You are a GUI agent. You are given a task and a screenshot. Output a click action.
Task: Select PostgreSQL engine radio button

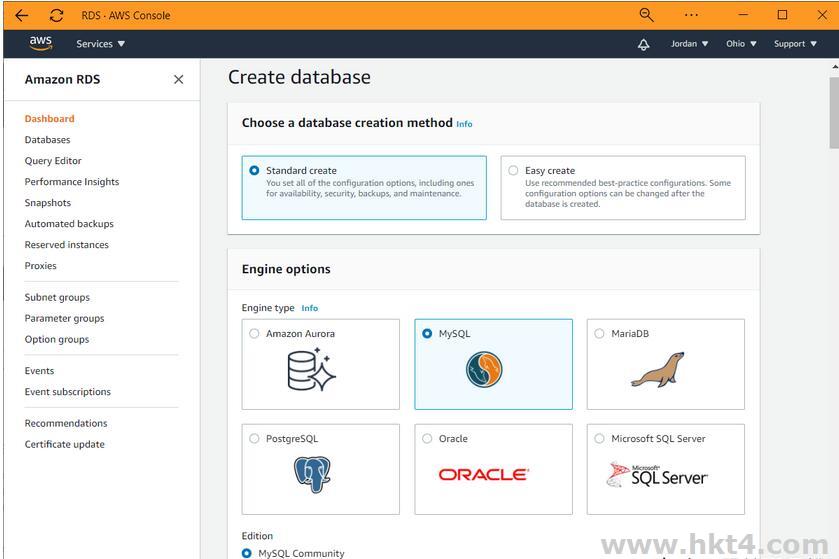pos(254,439)
